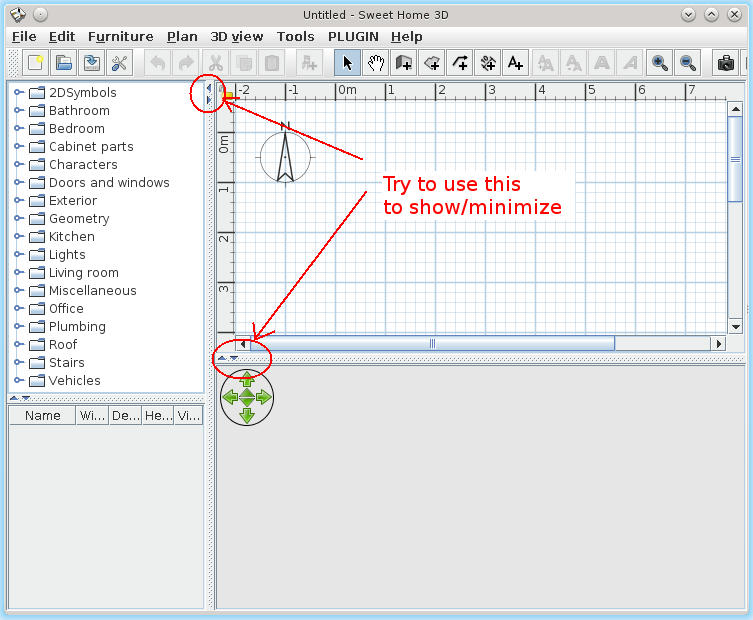
Task: Click the vertical scrollbar down arrow
Action: tap(736, 326)
